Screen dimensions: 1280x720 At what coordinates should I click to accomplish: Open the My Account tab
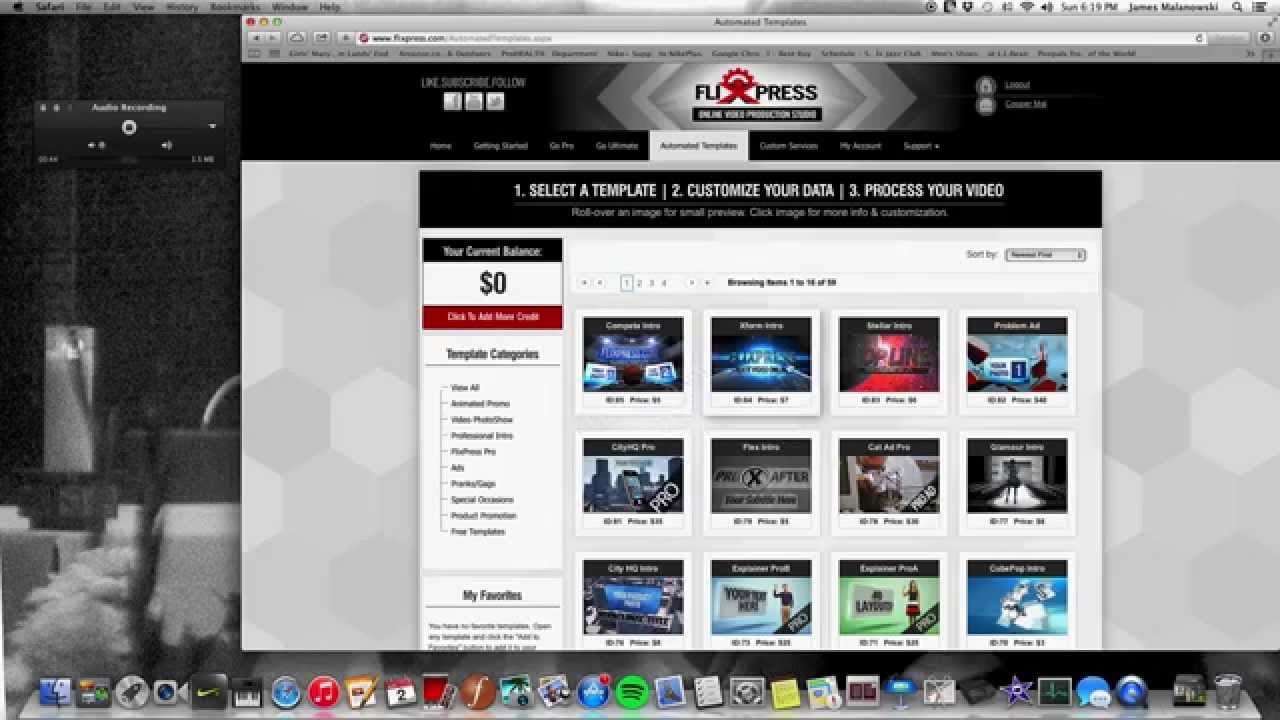click(860, 146)
